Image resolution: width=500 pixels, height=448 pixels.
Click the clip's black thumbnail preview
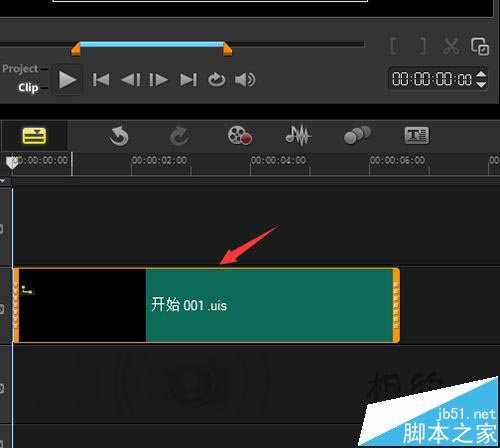point(82,305)
